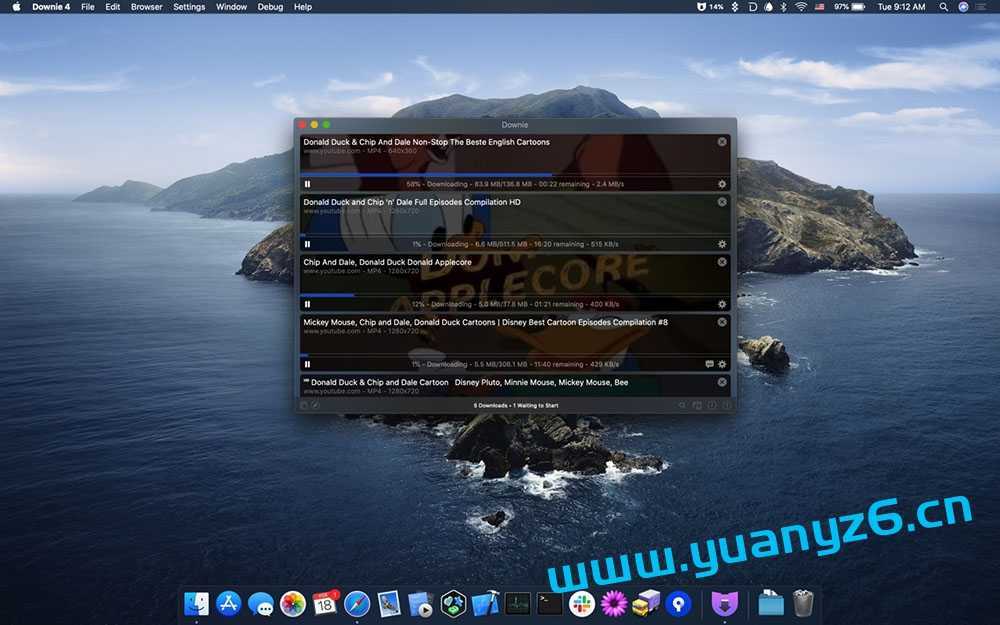Open settings gear on the Applecore download row
The height and width of the screenshot is (625, 1000).
(x=721, y=304)
